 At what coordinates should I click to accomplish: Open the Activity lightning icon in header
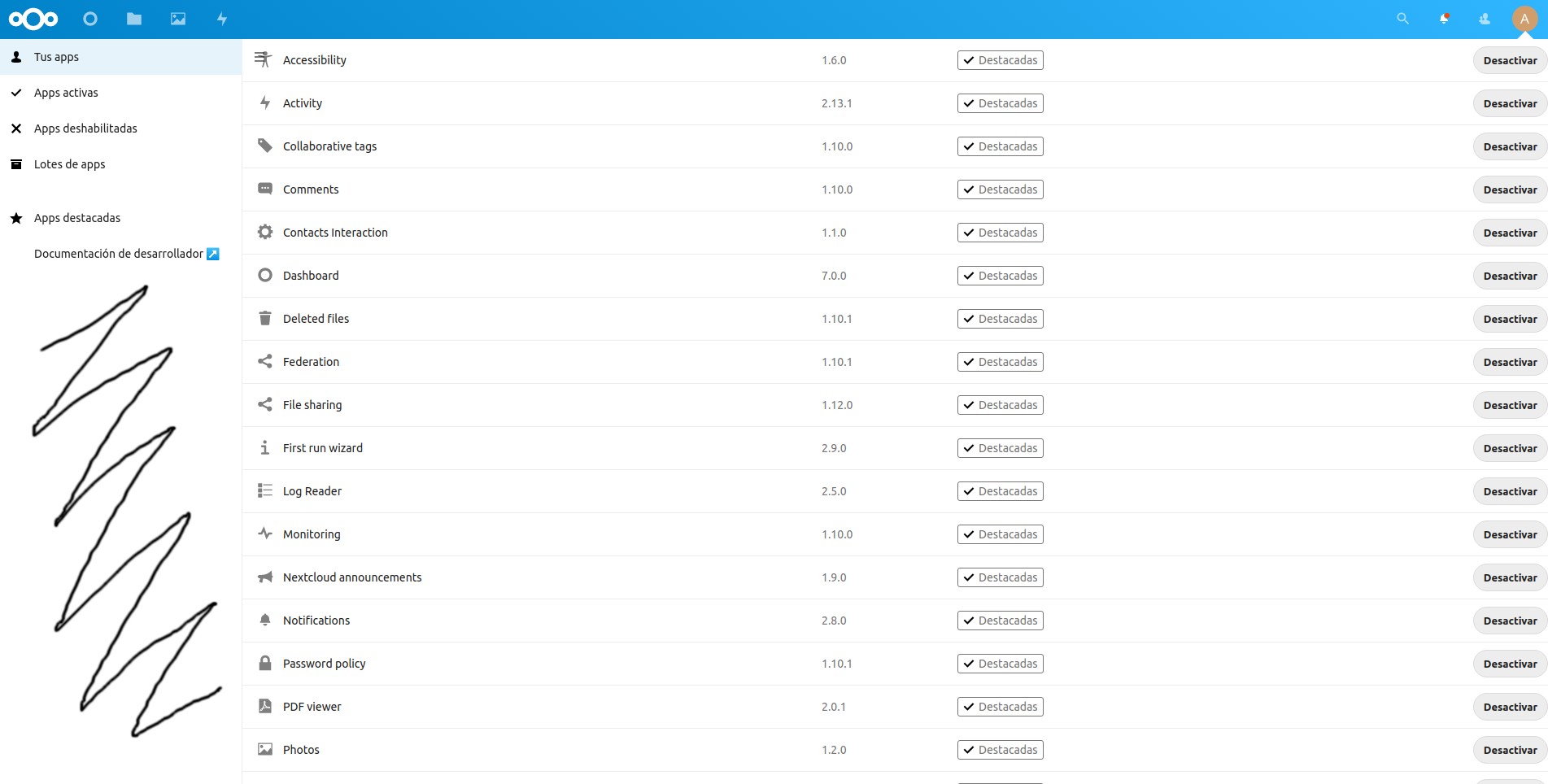click(x=222, y=19)
